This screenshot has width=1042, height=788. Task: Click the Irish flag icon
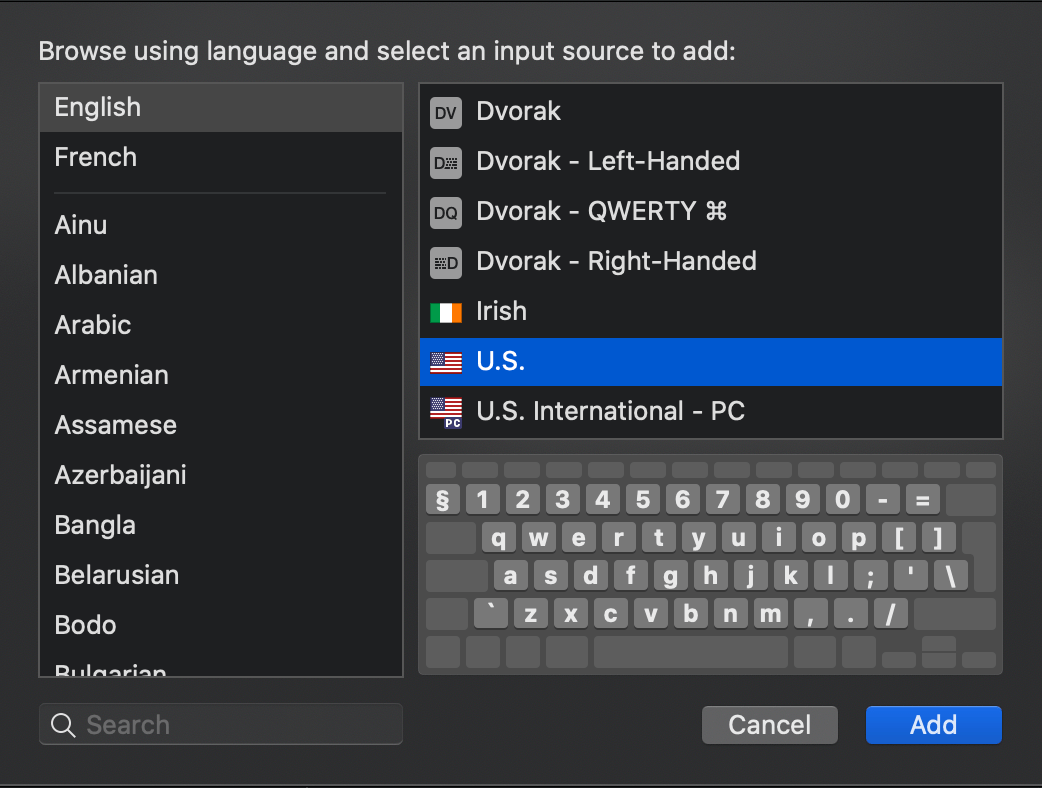coord(446,312)
